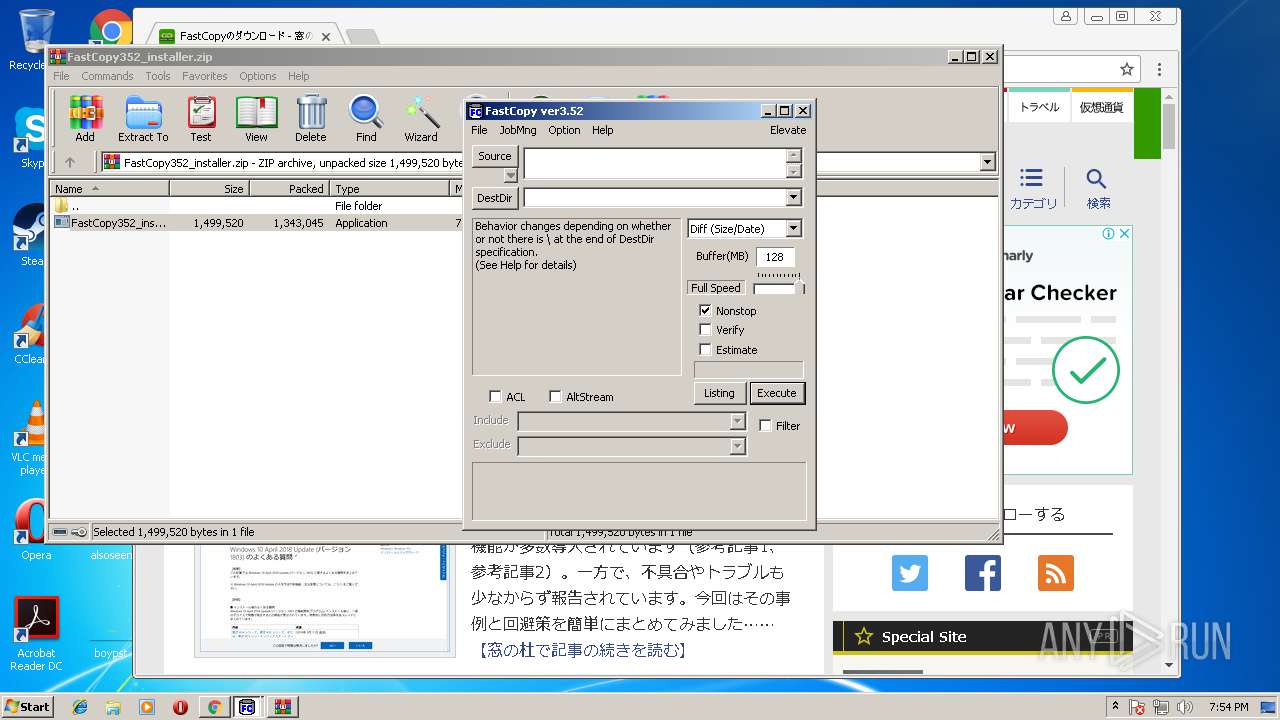Enable the Estimate checkbox
Image resolution: width=1280 pixels, height=720 pixels.
point(705,350)
